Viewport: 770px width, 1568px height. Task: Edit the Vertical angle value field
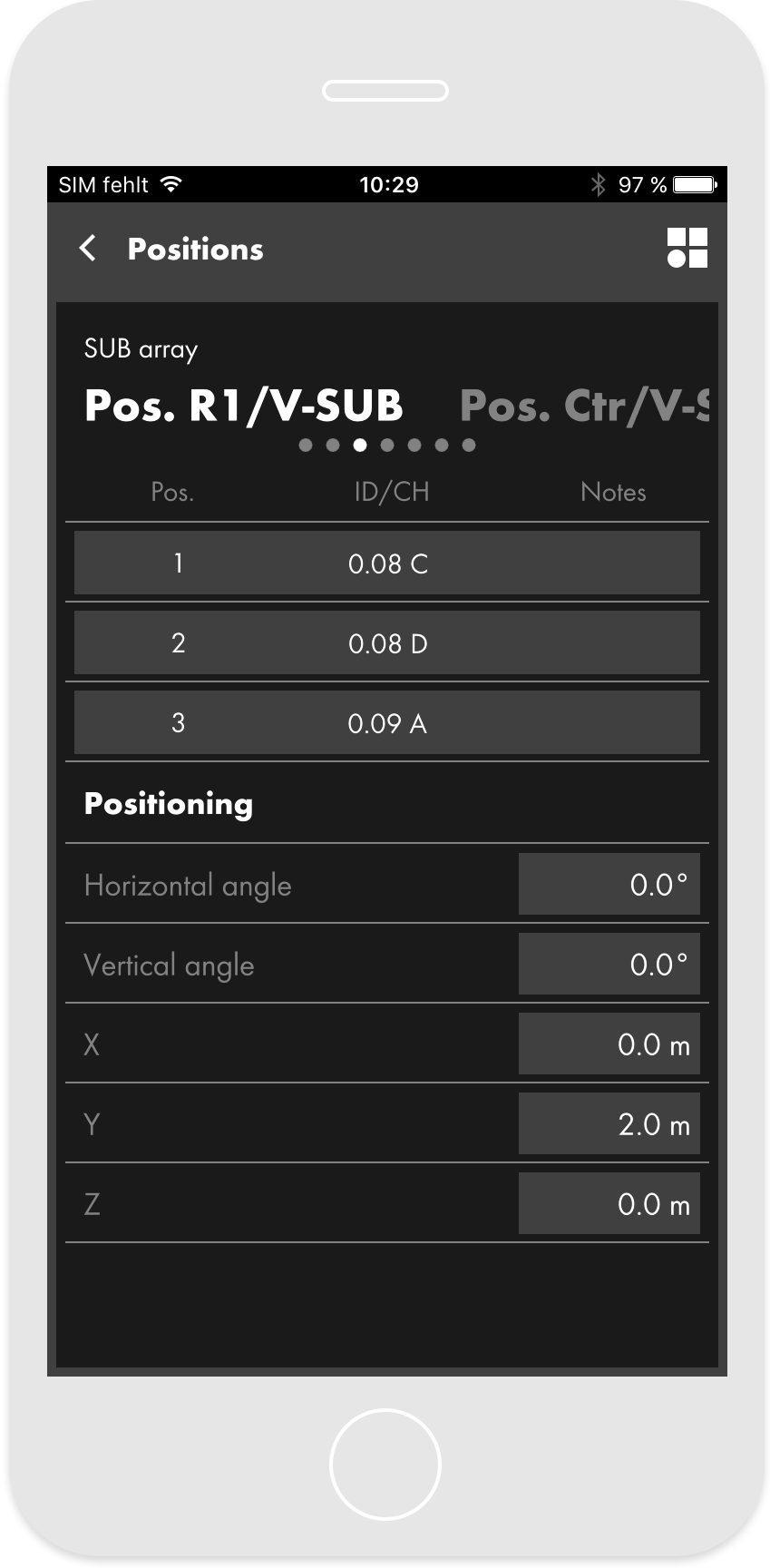(x=609, y=964)
